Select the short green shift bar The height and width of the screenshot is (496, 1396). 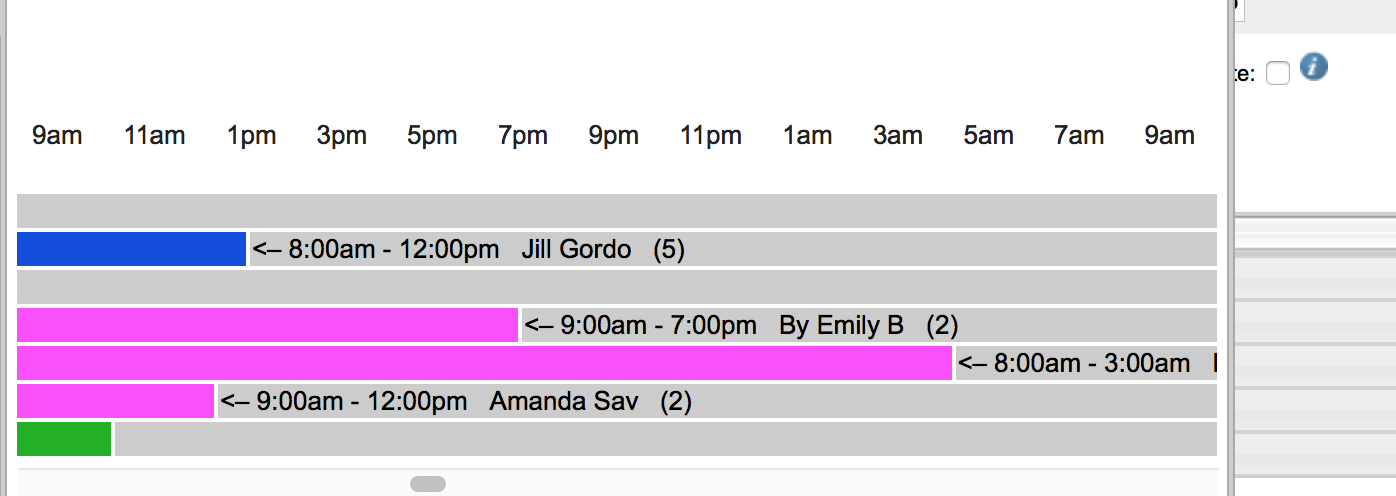tap(64, 439)
